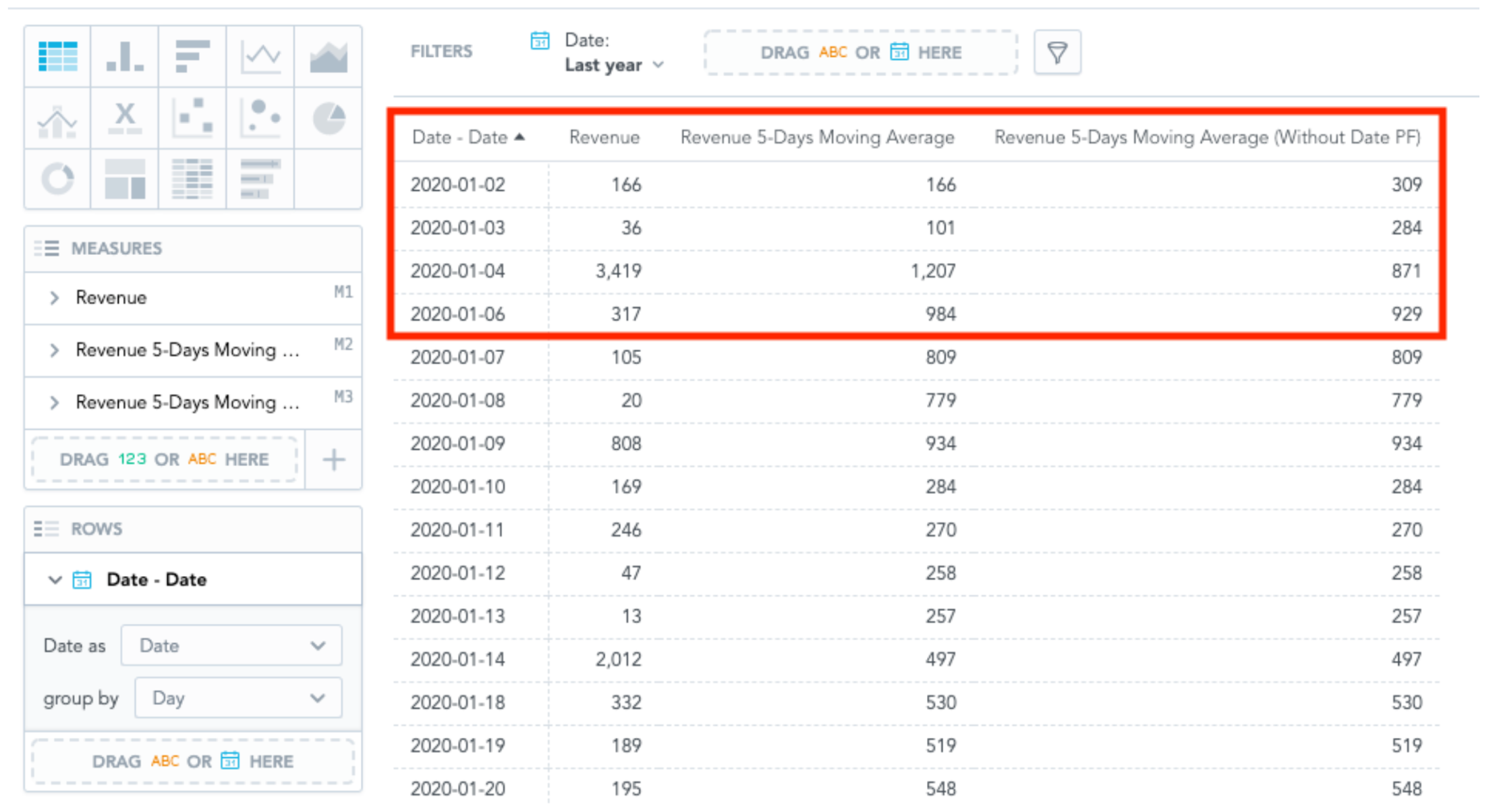This screenshot has width=1499, height=812.
Task: Expand the Revenue 5-Days Moving M2 measure
Action: tap(55, 350)
